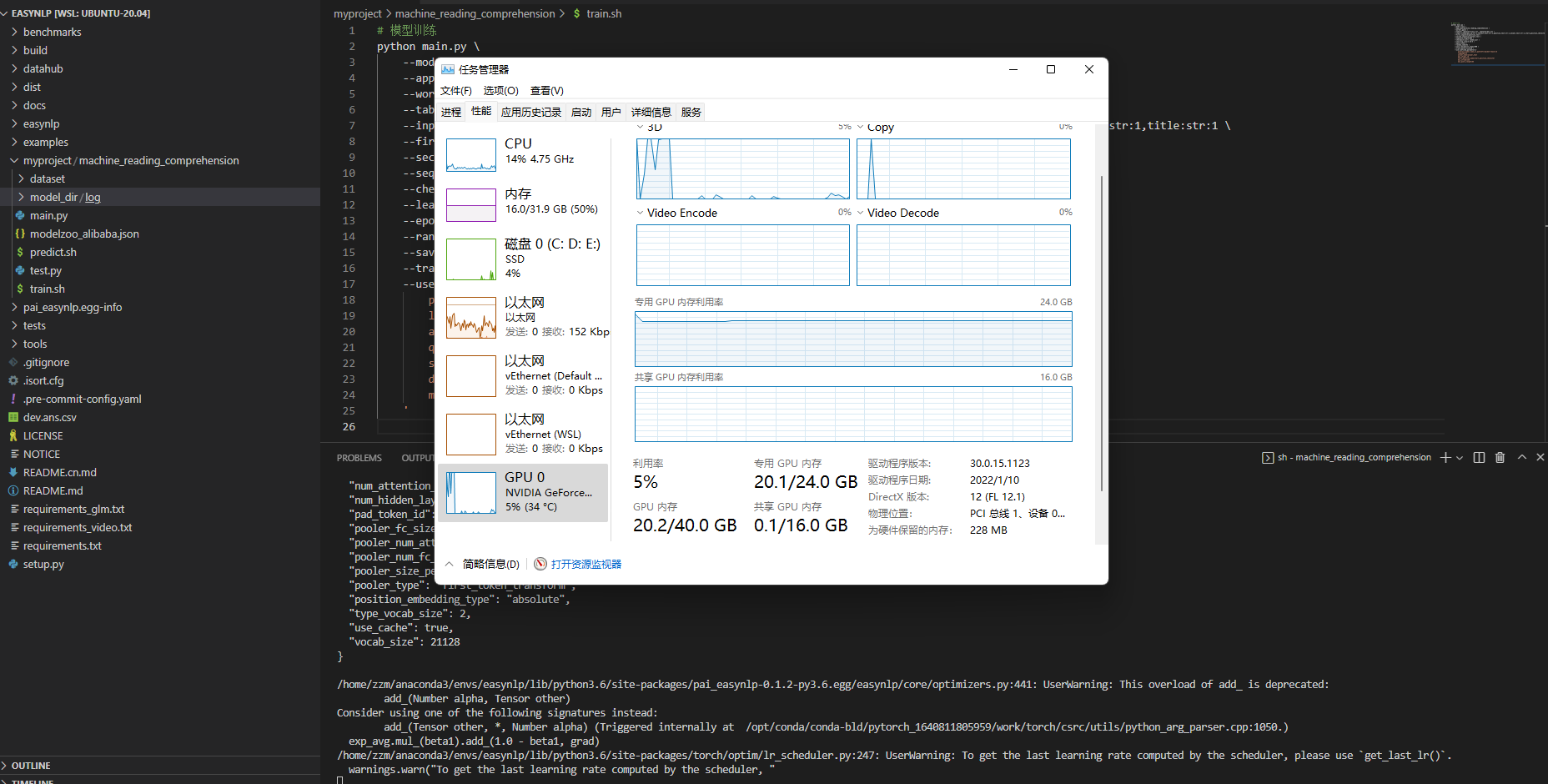Open the NOTICE file

[160, 454]
